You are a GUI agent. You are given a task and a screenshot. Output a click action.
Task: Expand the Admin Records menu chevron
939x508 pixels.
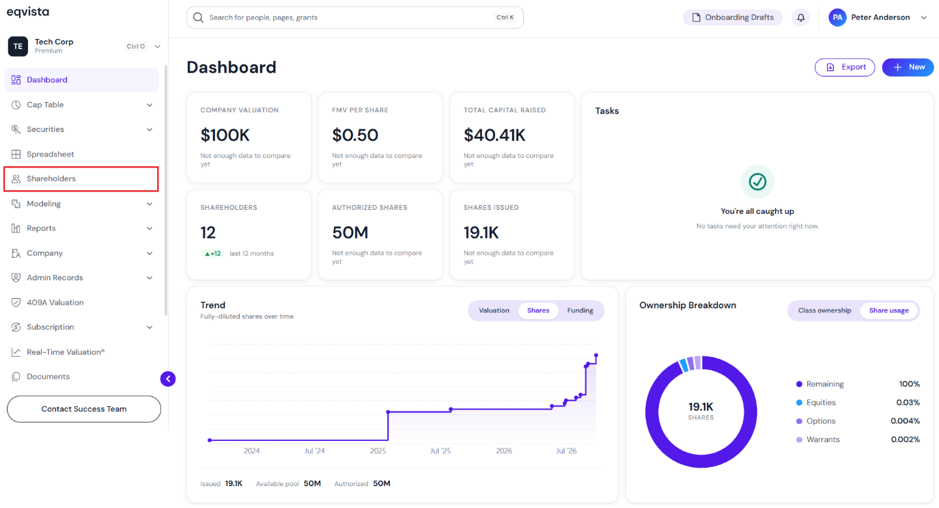[149, 277]
